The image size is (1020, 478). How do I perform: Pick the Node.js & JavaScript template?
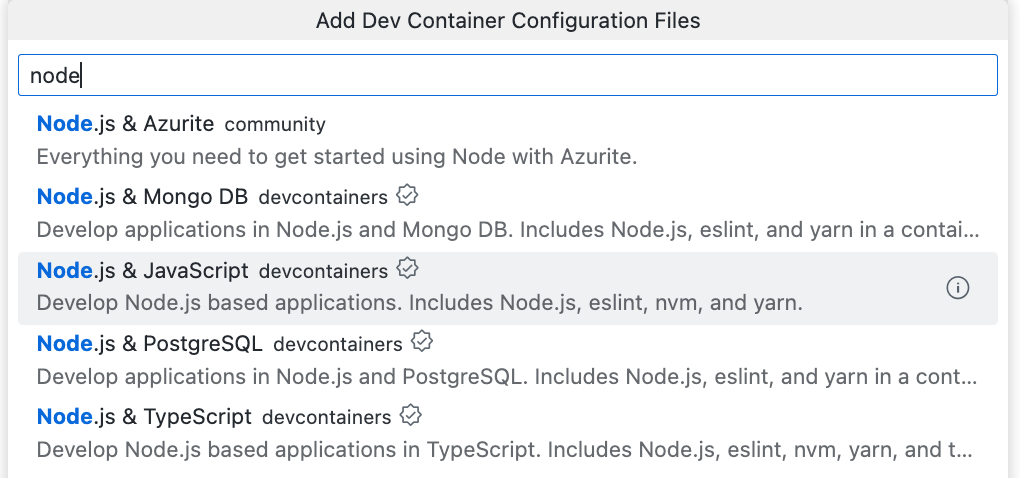142,270
